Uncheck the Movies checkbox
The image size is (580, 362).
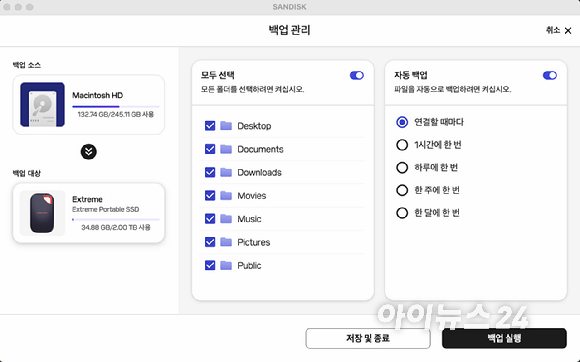pos(210,196)
